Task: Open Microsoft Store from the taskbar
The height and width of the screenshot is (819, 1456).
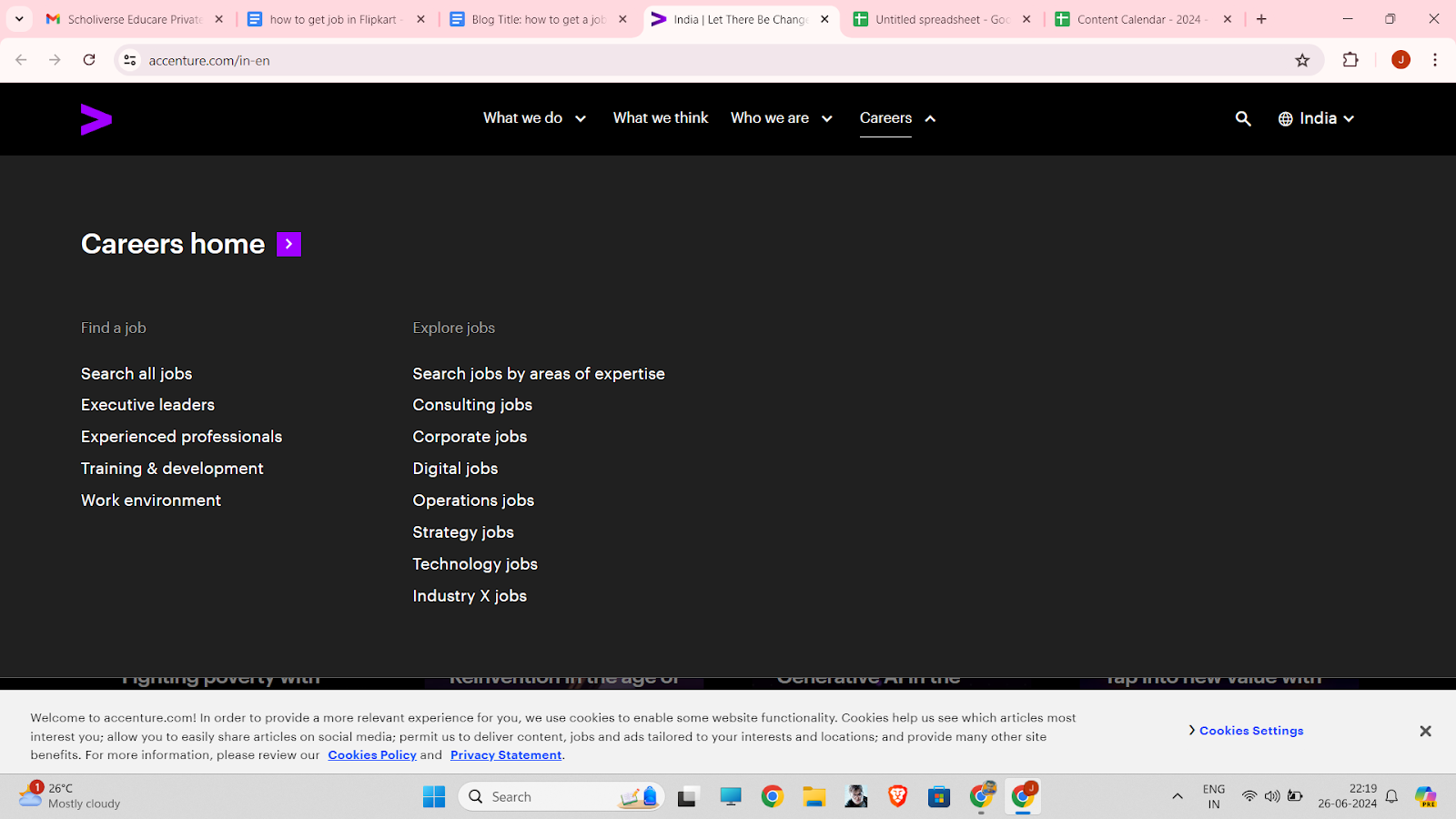Action: pyautogui.click(x=939, y=797)
